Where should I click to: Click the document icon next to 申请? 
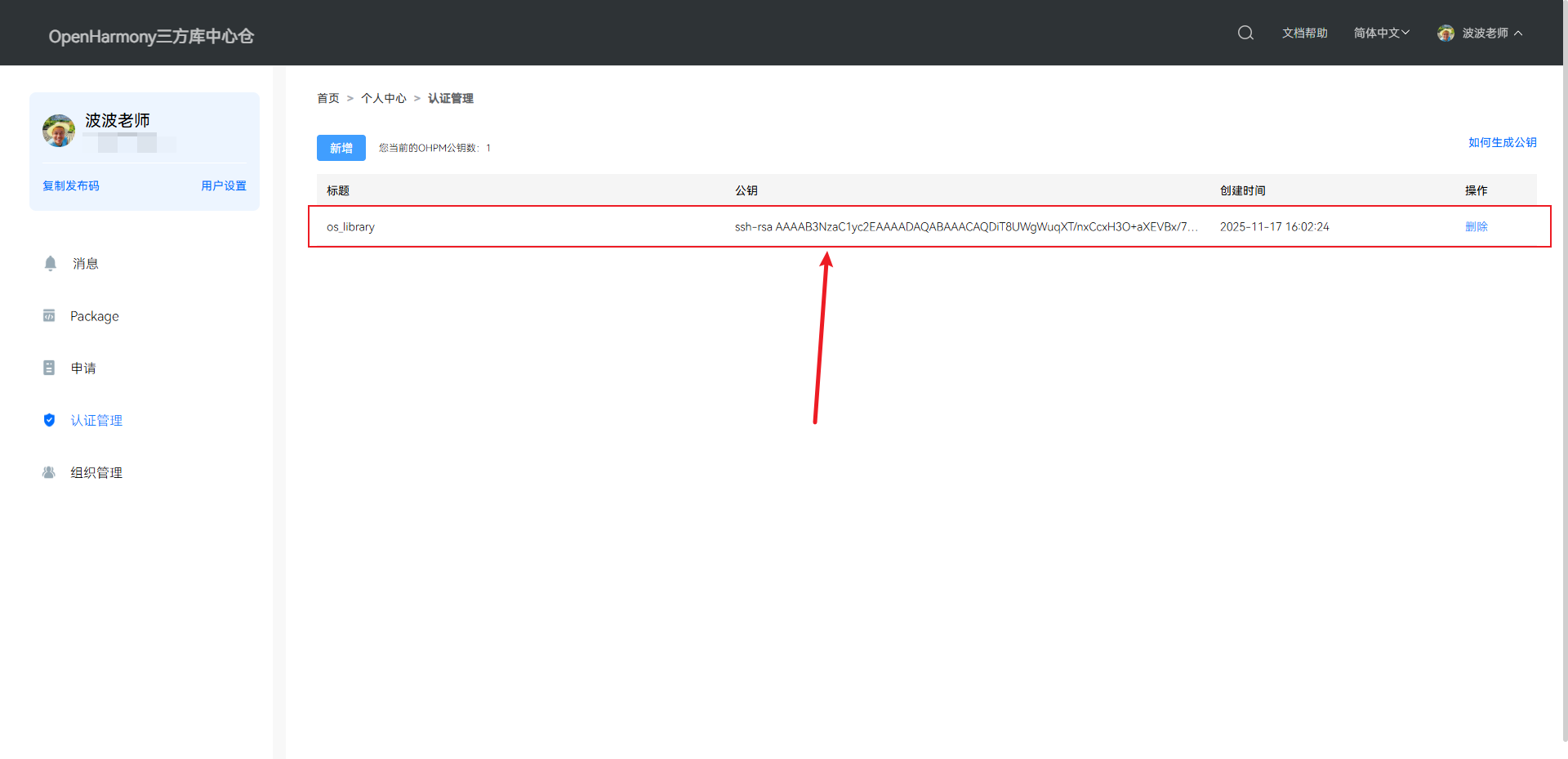point(49,368)
